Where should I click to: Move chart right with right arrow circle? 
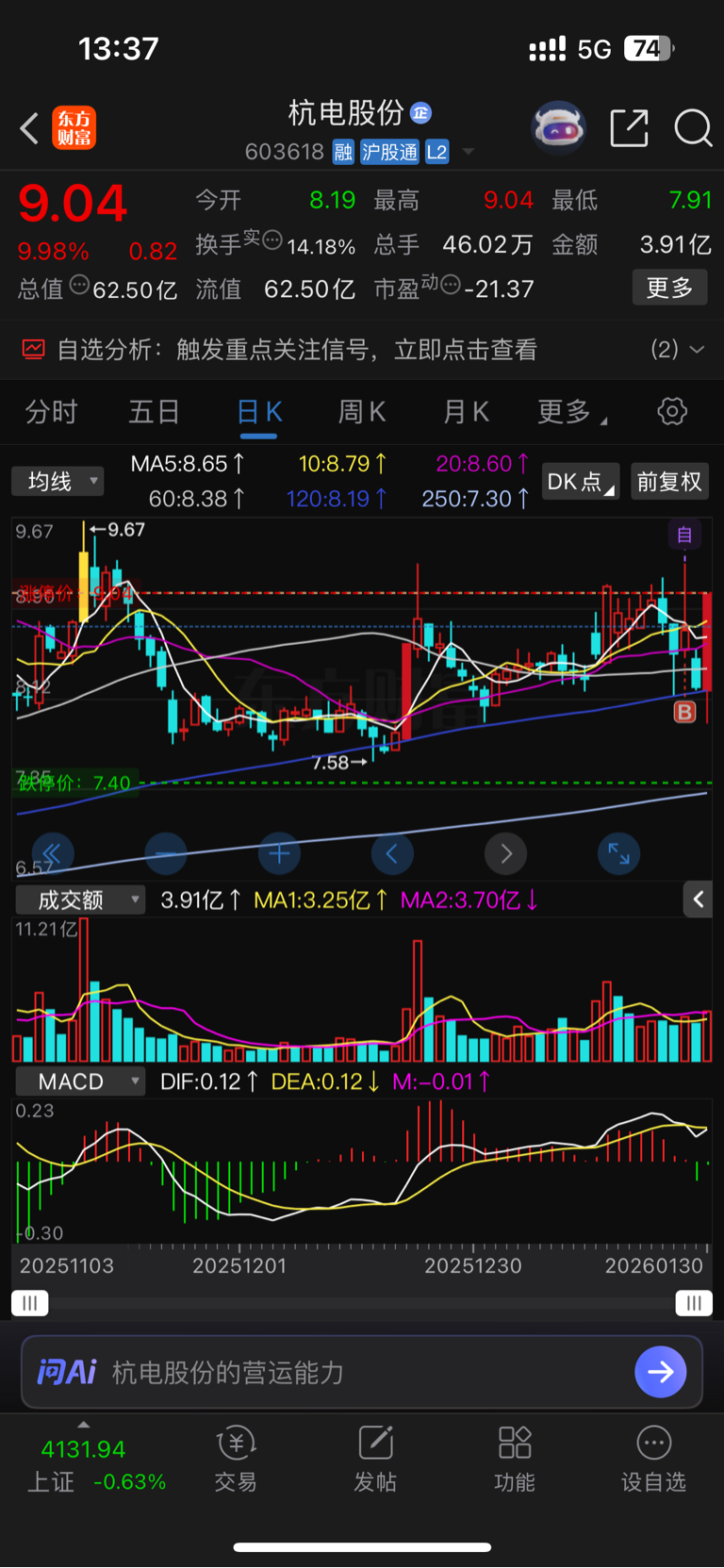[x=505, y=854]
